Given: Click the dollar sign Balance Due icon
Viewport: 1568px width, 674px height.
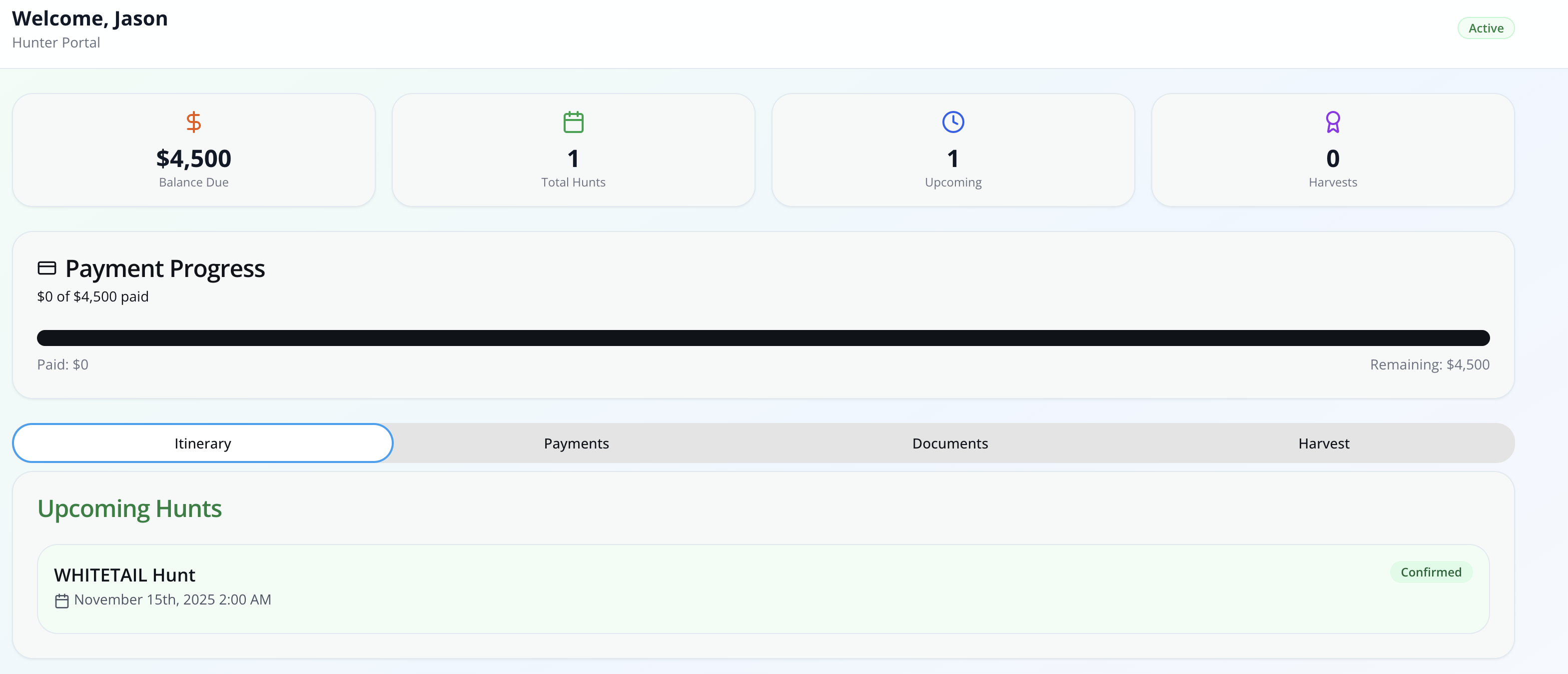Looking at the screenshot, I should 193,122.
